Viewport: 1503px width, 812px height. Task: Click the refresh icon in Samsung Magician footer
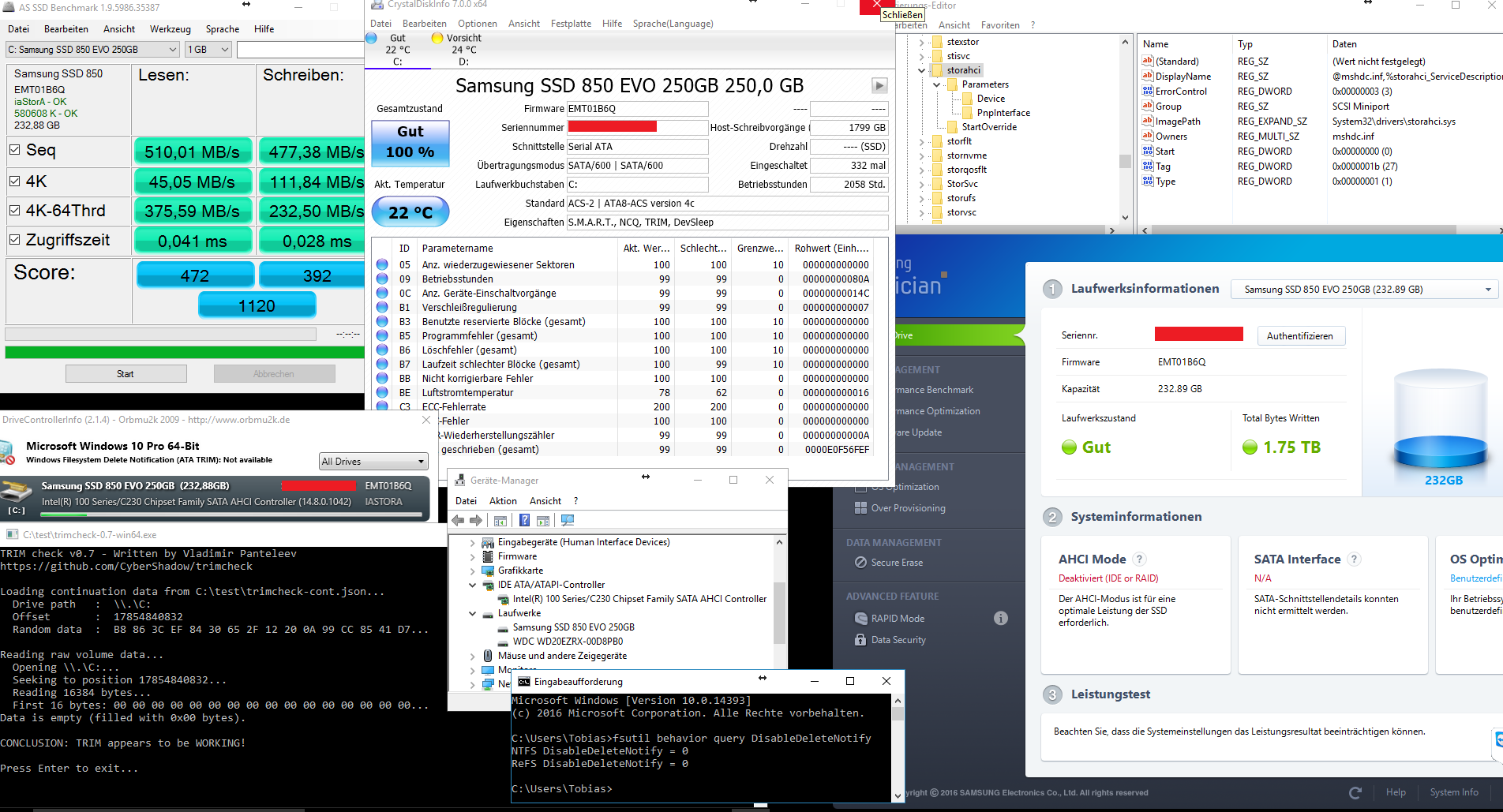1355,792
